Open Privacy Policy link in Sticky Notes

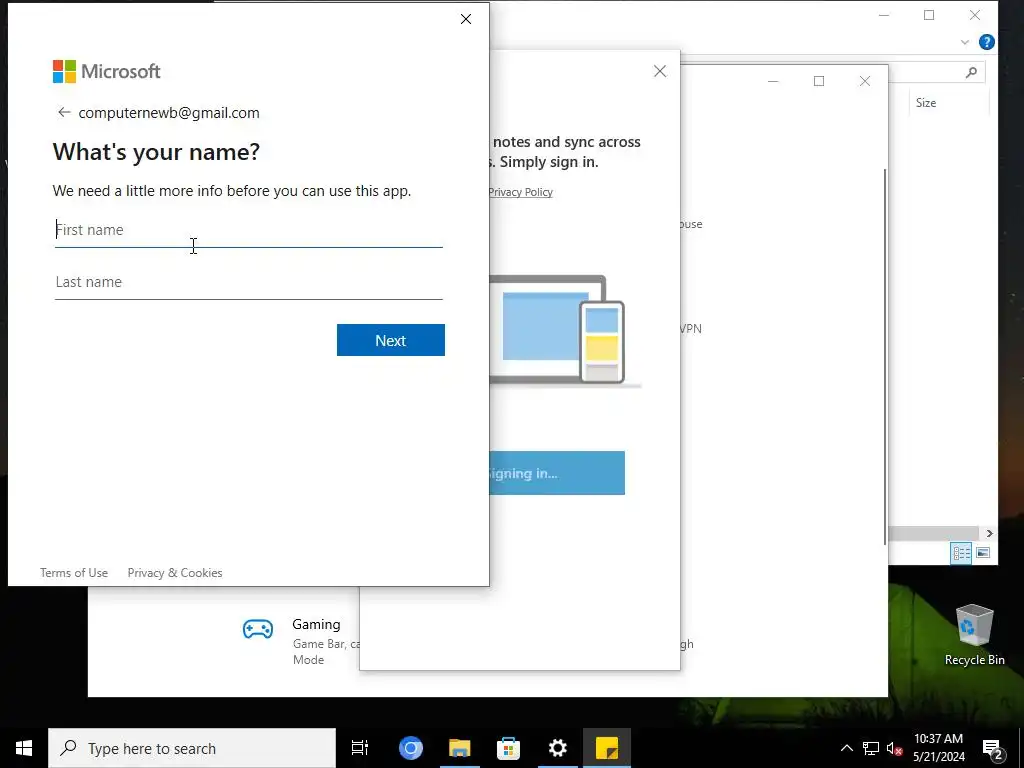(520, 192)
